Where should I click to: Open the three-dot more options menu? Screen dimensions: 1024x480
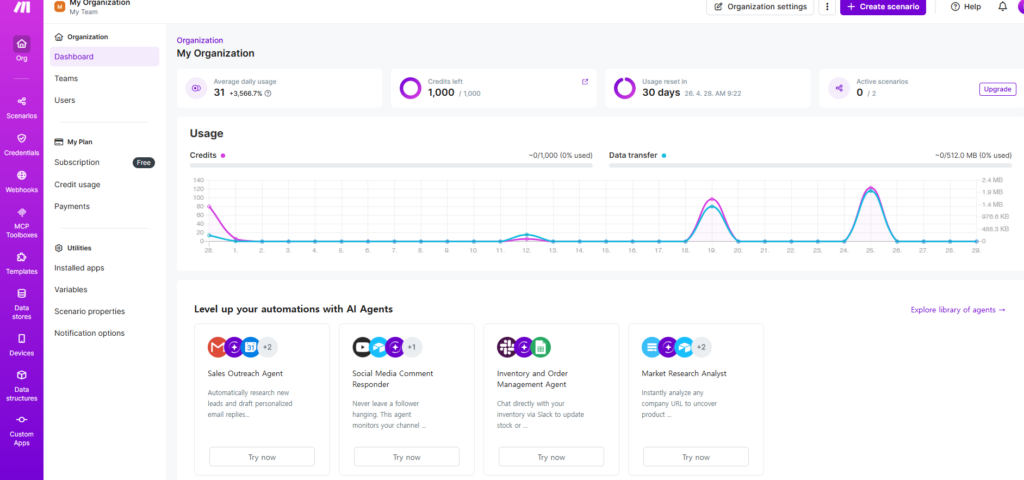point(827,7)
